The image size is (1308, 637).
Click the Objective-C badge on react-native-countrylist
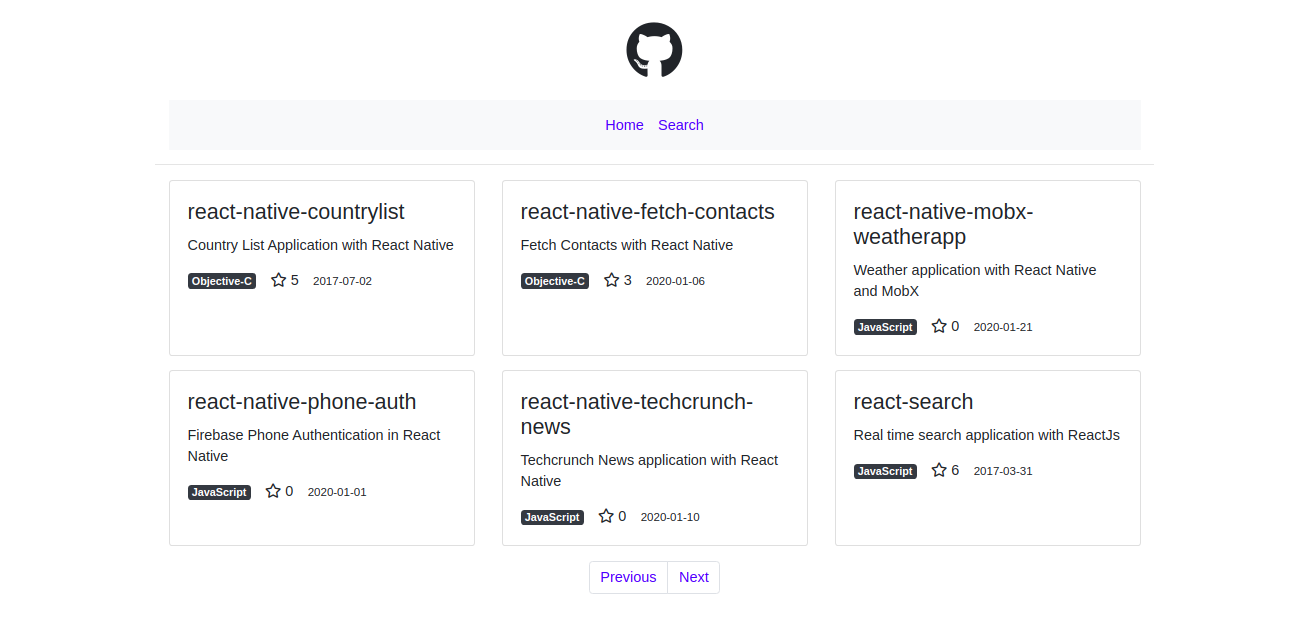[x=222, y=282]
